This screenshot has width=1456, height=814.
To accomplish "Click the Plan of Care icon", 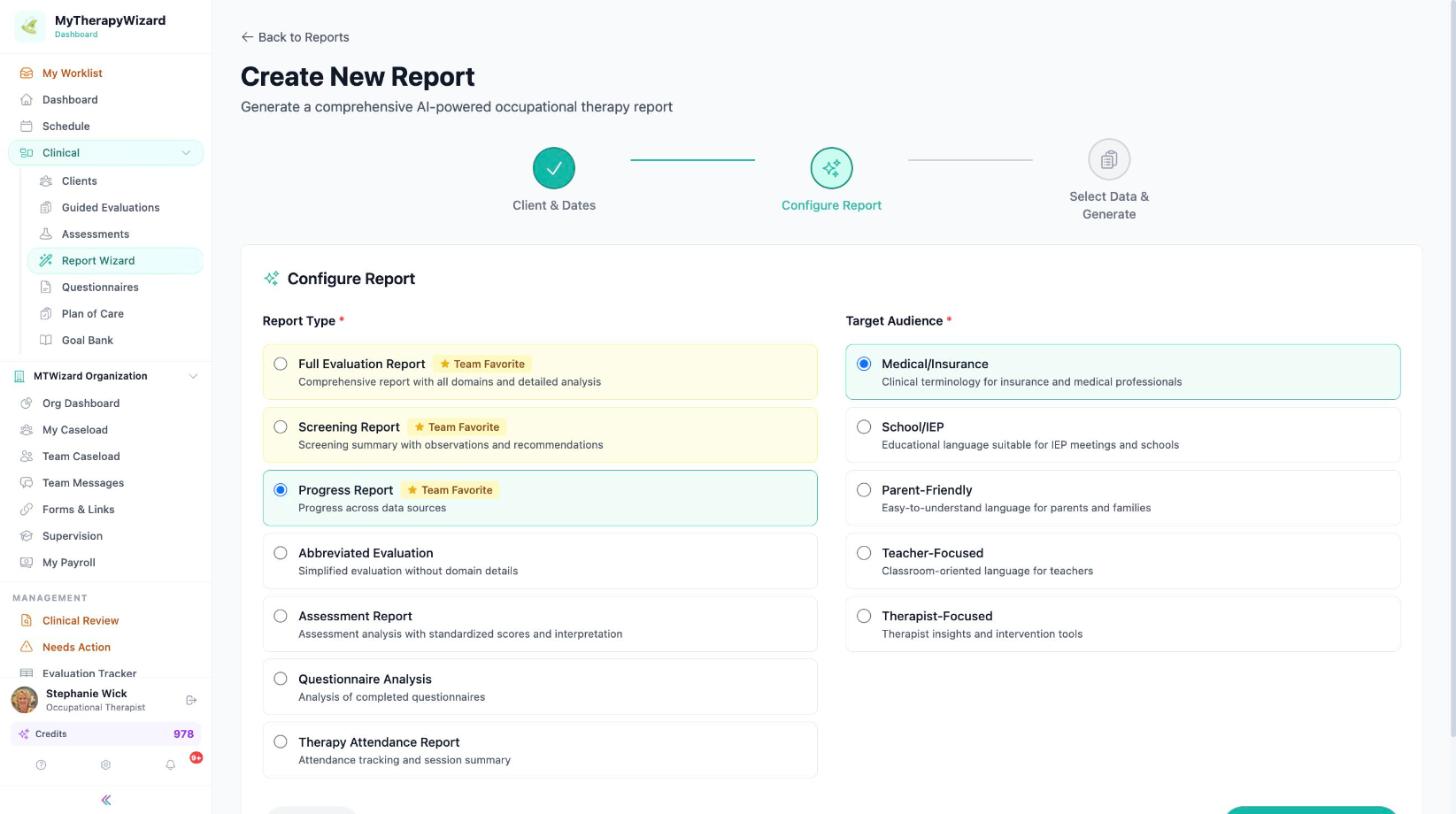I will tap(46, 314).
